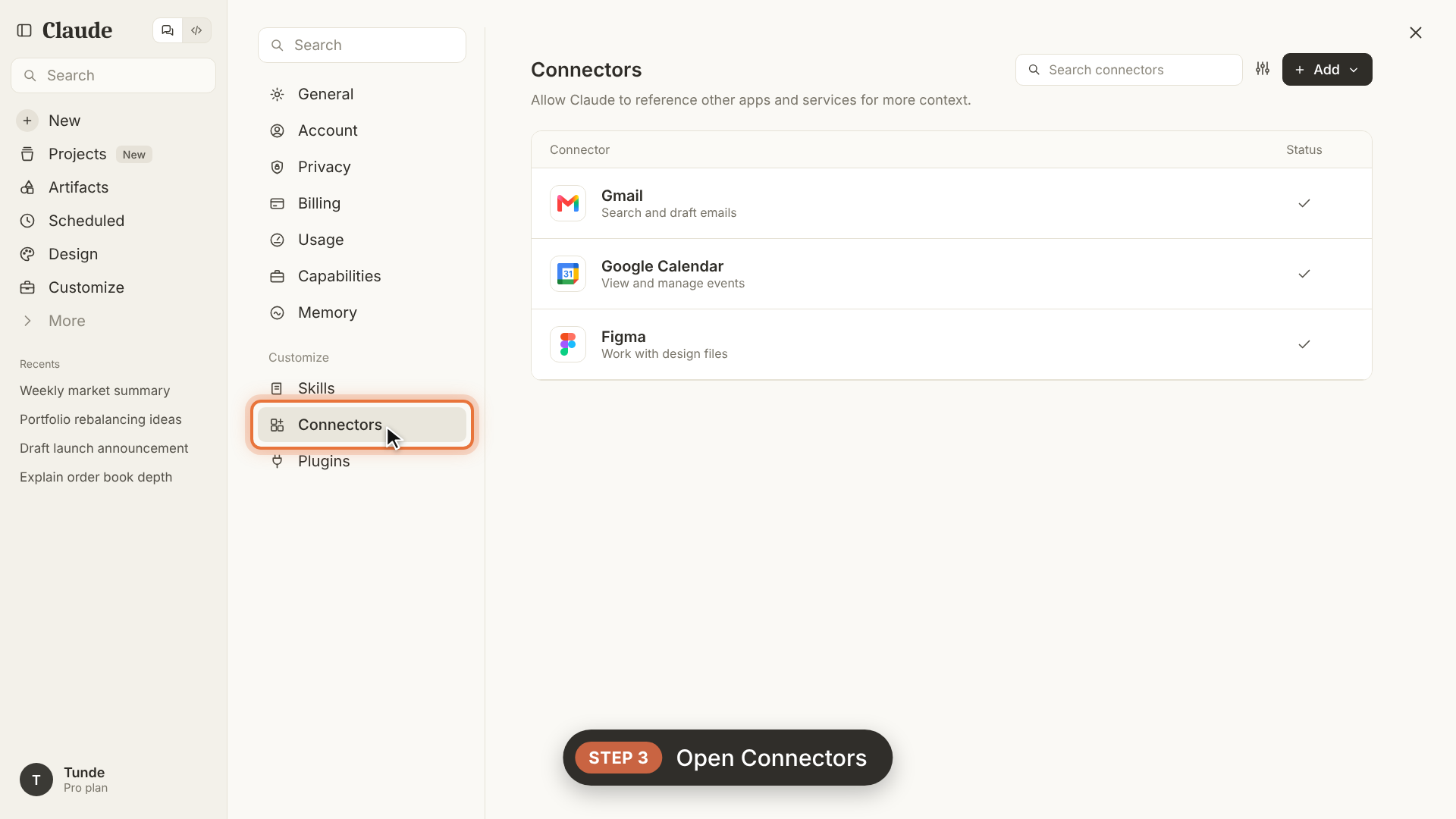Click Gmail's connected status checkmark
Viewport: 1456px width, 819px height.
pyautogui.click(x=1304, y=203)
